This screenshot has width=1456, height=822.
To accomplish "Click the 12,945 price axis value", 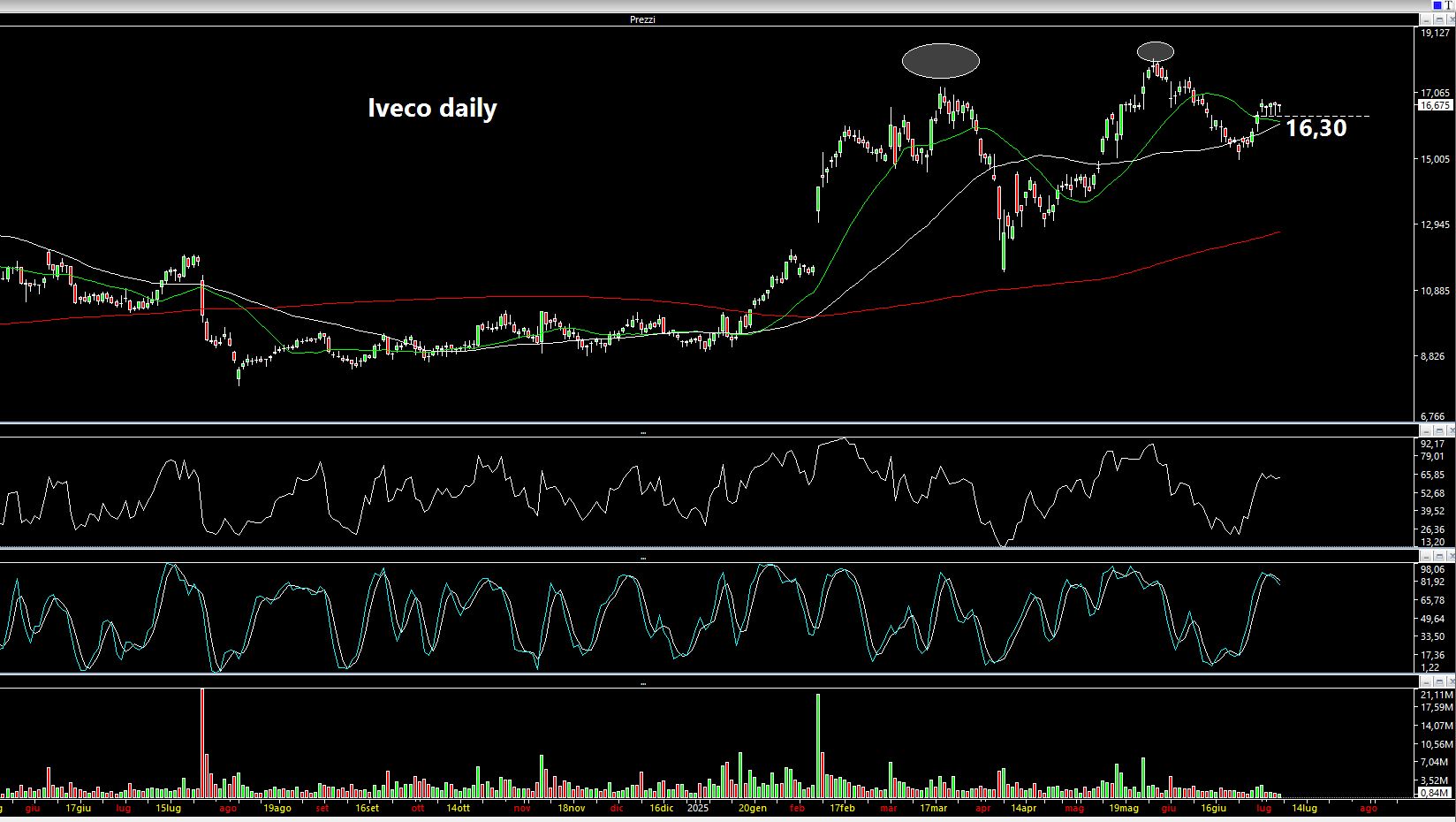I will [1435, 225].
